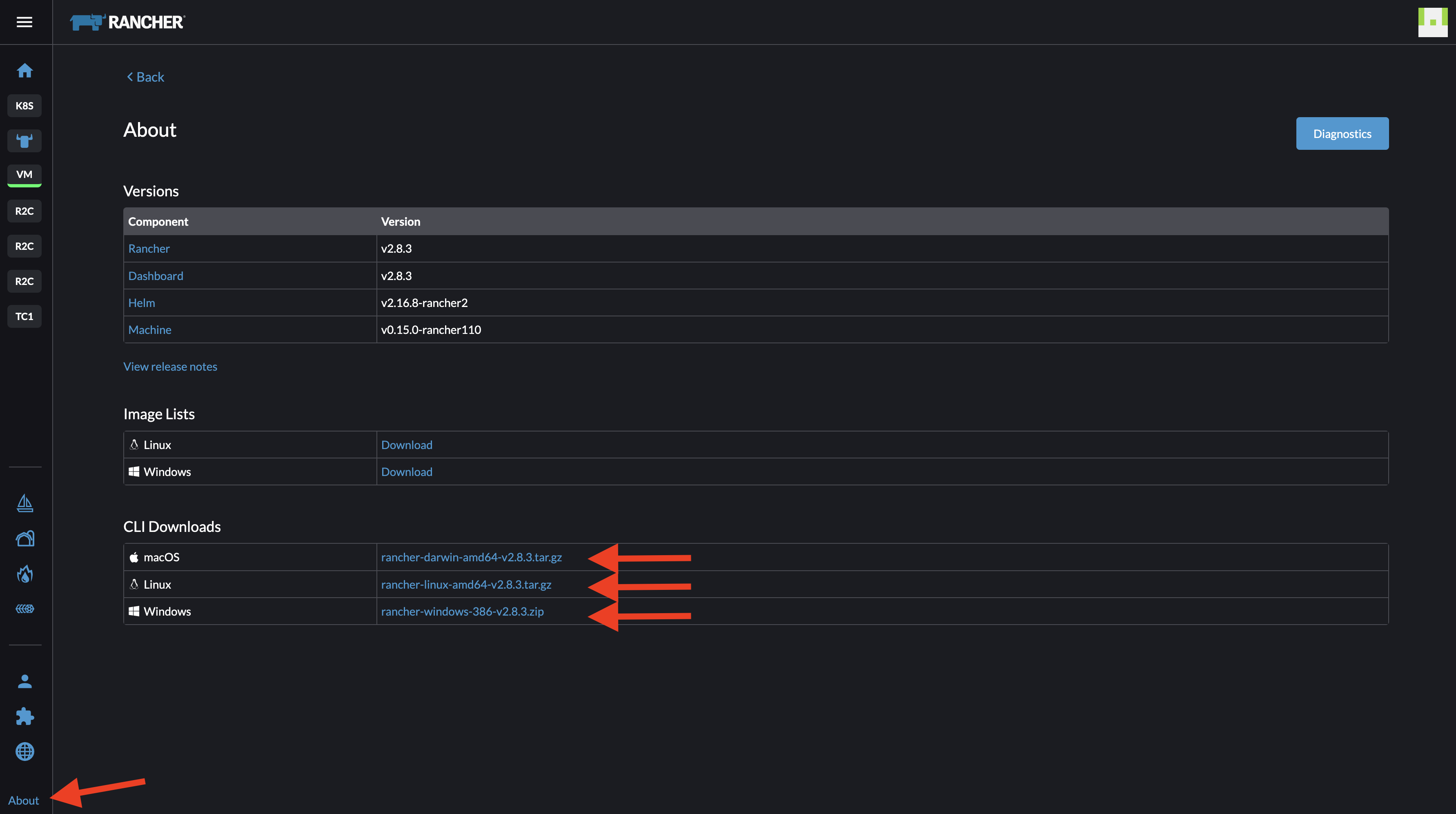The height and width of the screenshot is (814, 1456).
Task: Download the Linux image list
Action: point(406,445)
